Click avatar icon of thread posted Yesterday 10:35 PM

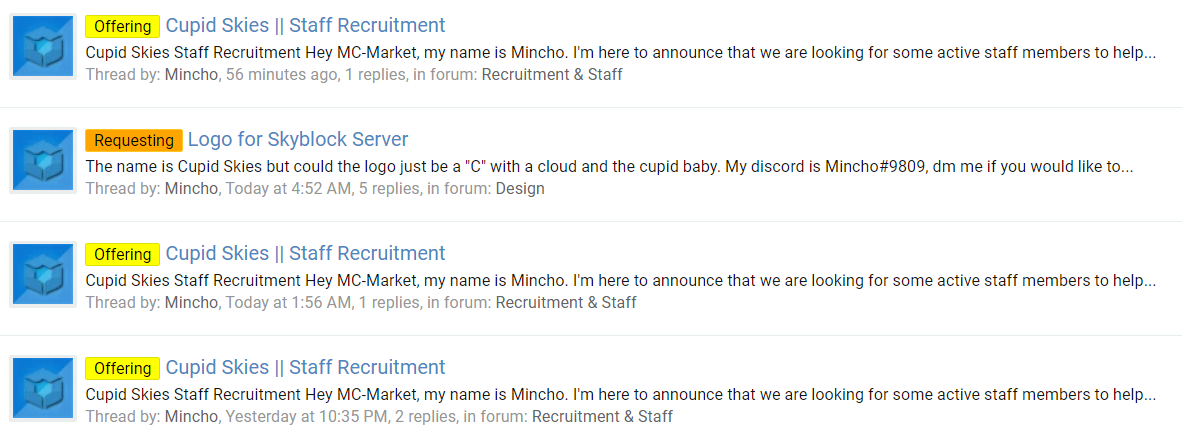(x=43, y=388)
